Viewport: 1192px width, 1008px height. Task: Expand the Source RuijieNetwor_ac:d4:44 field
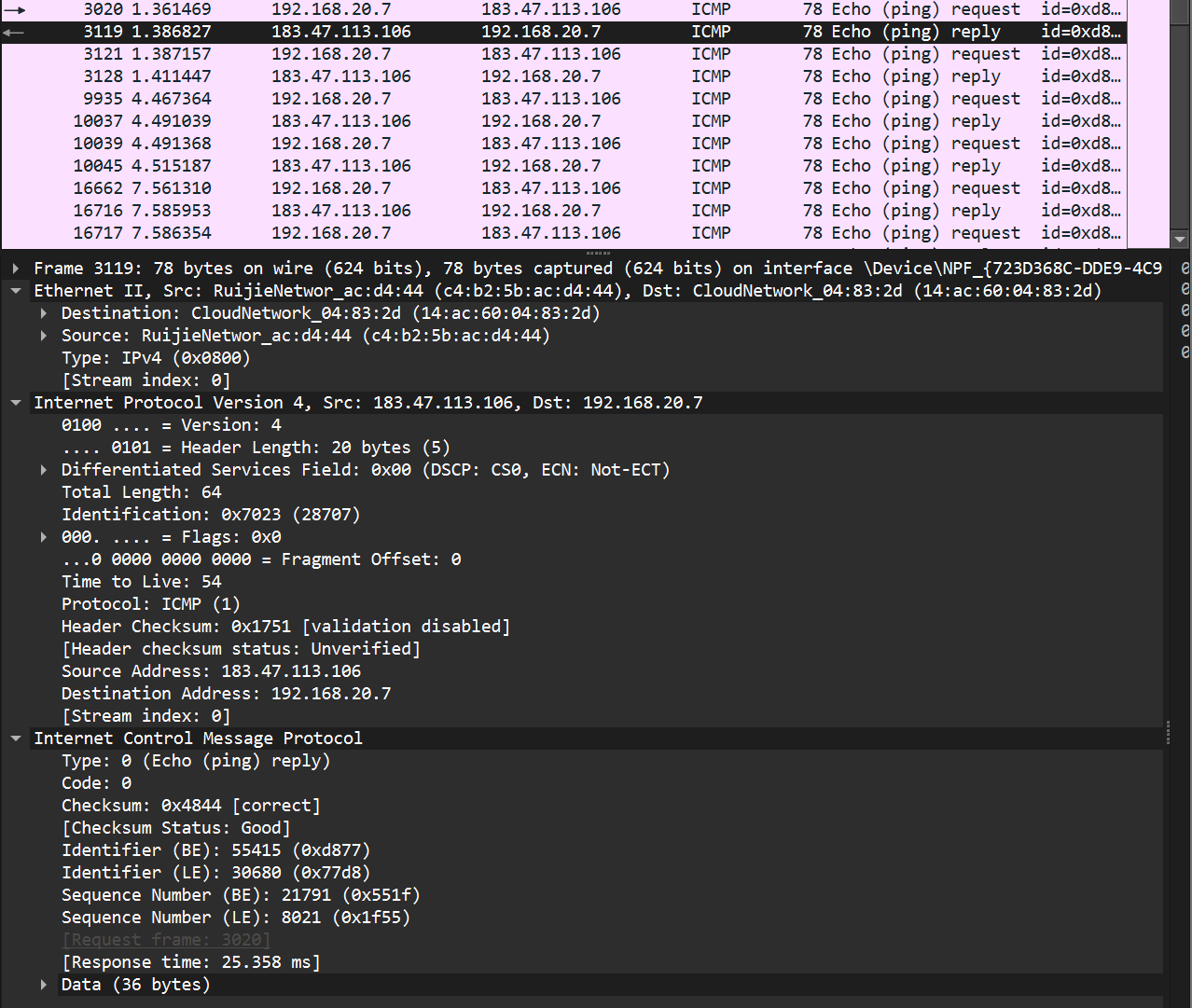[x=43, y=335]
